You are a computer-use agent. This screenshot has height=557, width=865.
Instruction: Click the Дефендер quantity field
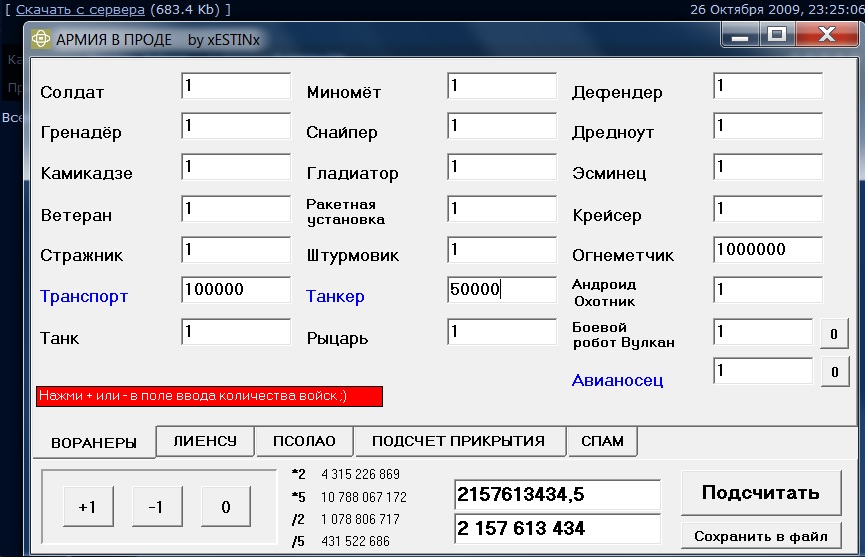click(768, 86)
